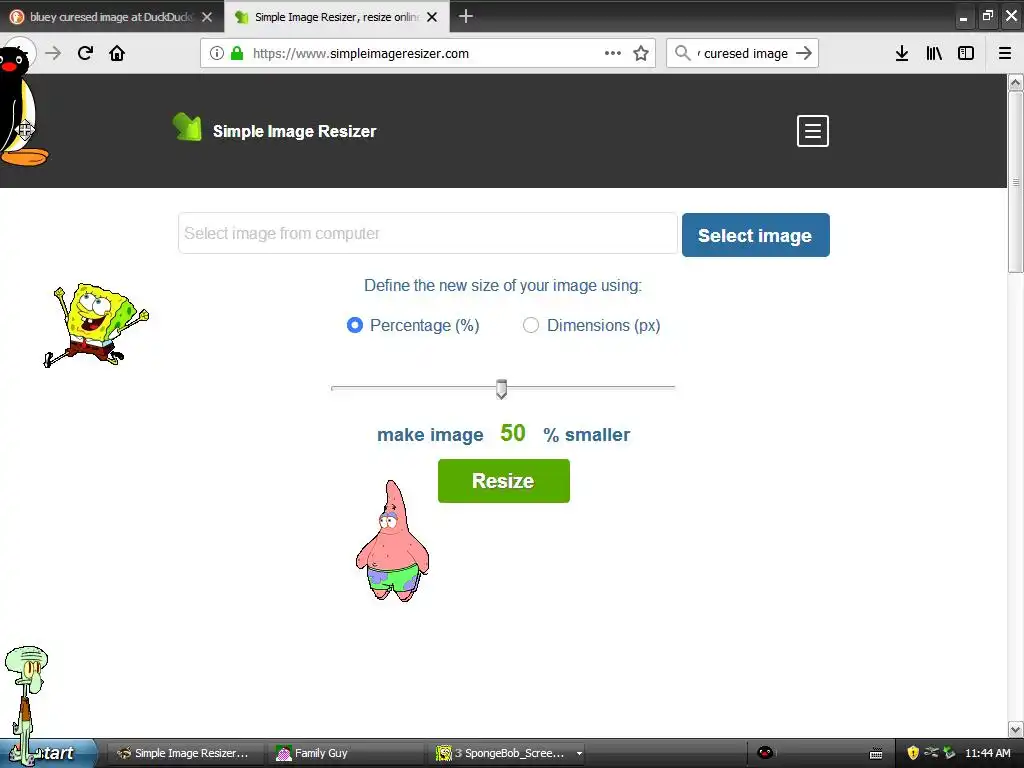Go to the browser home page
1024x768 pixels.
(117, 53)
